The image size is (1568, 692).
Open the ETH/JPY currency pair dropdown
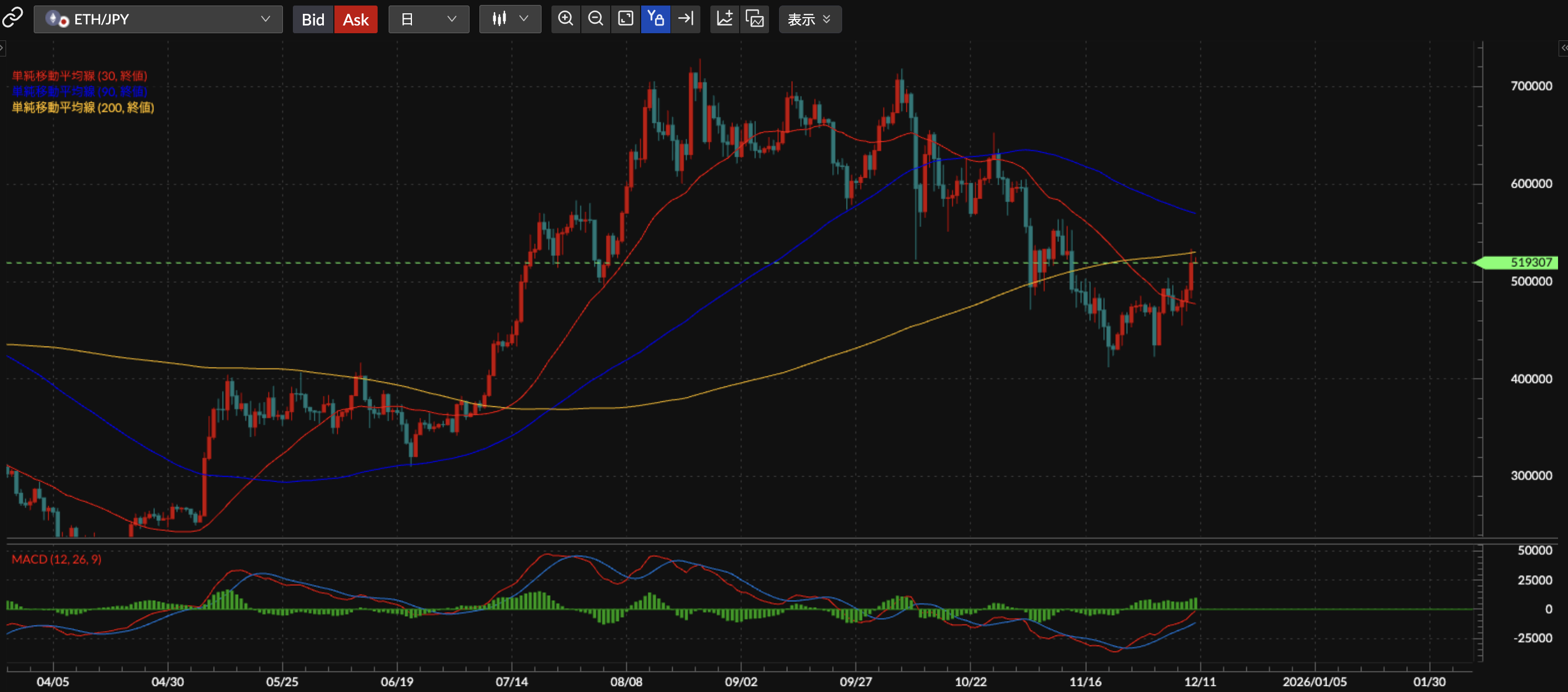coord(158,19)
